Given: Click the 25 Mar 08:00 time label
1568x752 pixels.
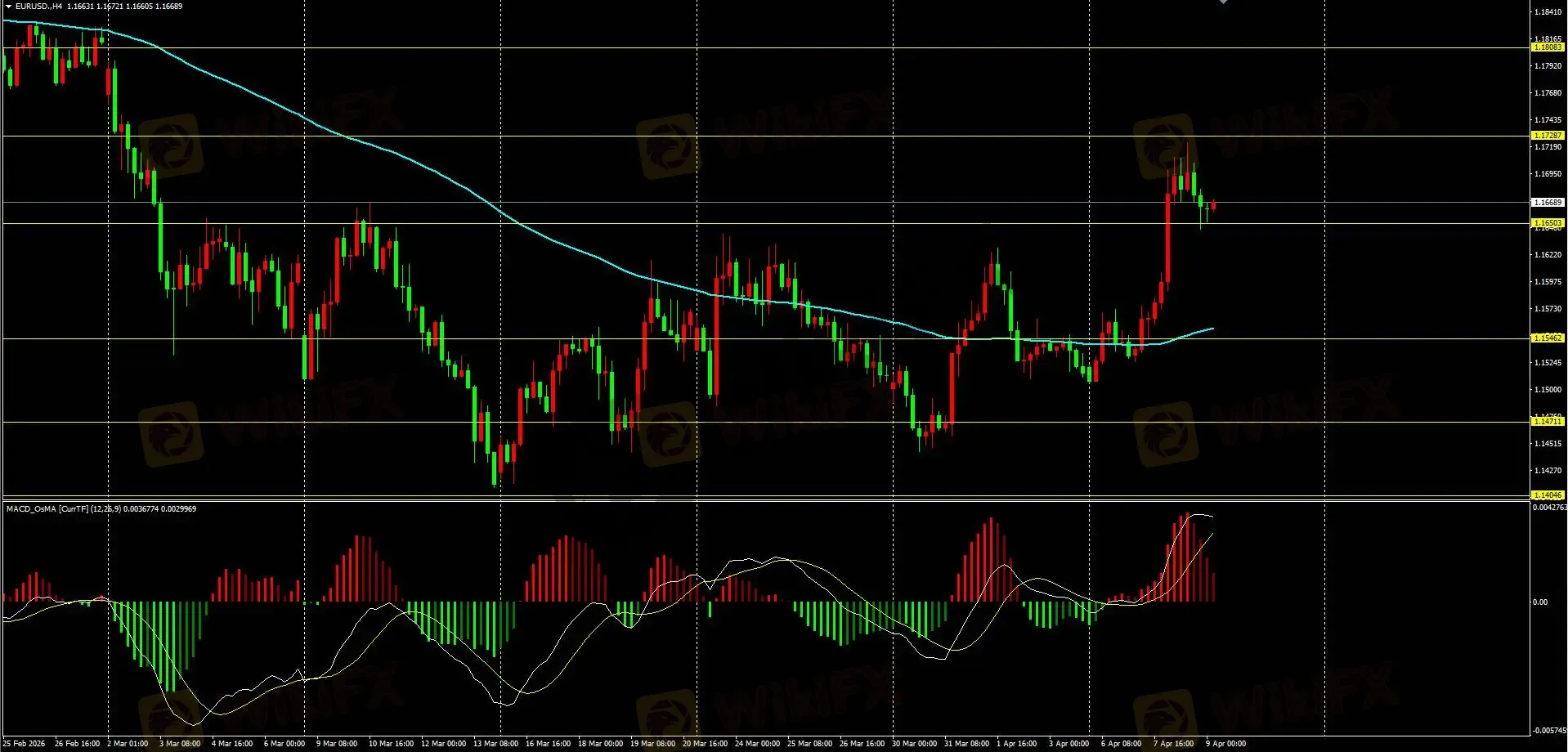Looking at the screenshot, I should (809, 744).
